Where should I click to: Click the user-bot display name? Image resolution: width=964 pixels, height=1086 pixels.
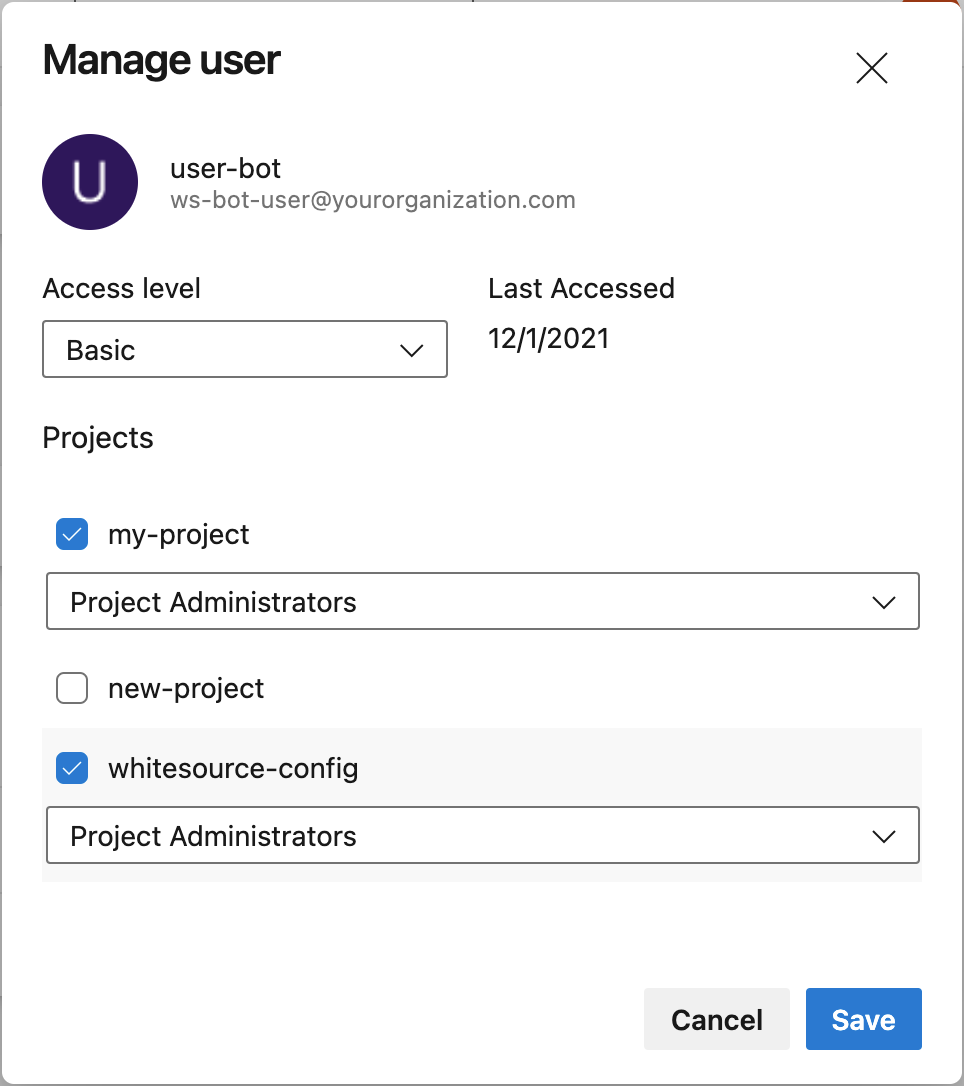tap(226, 167)
